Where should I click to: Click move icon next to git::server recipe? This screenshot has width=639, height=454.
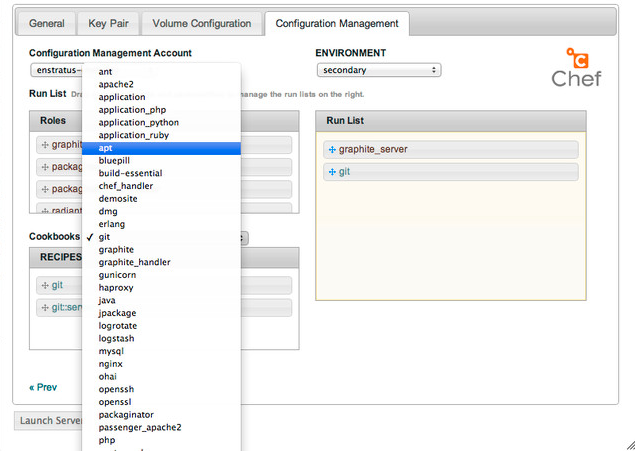45,308
